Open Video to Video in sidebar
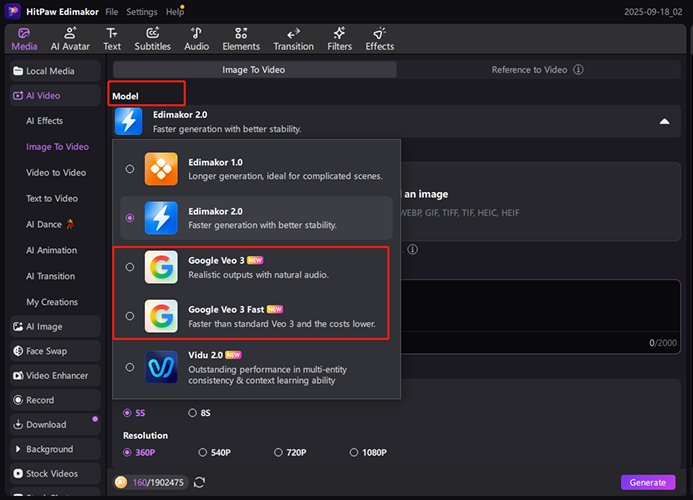693x500 pixels. (x=56, y=173)
